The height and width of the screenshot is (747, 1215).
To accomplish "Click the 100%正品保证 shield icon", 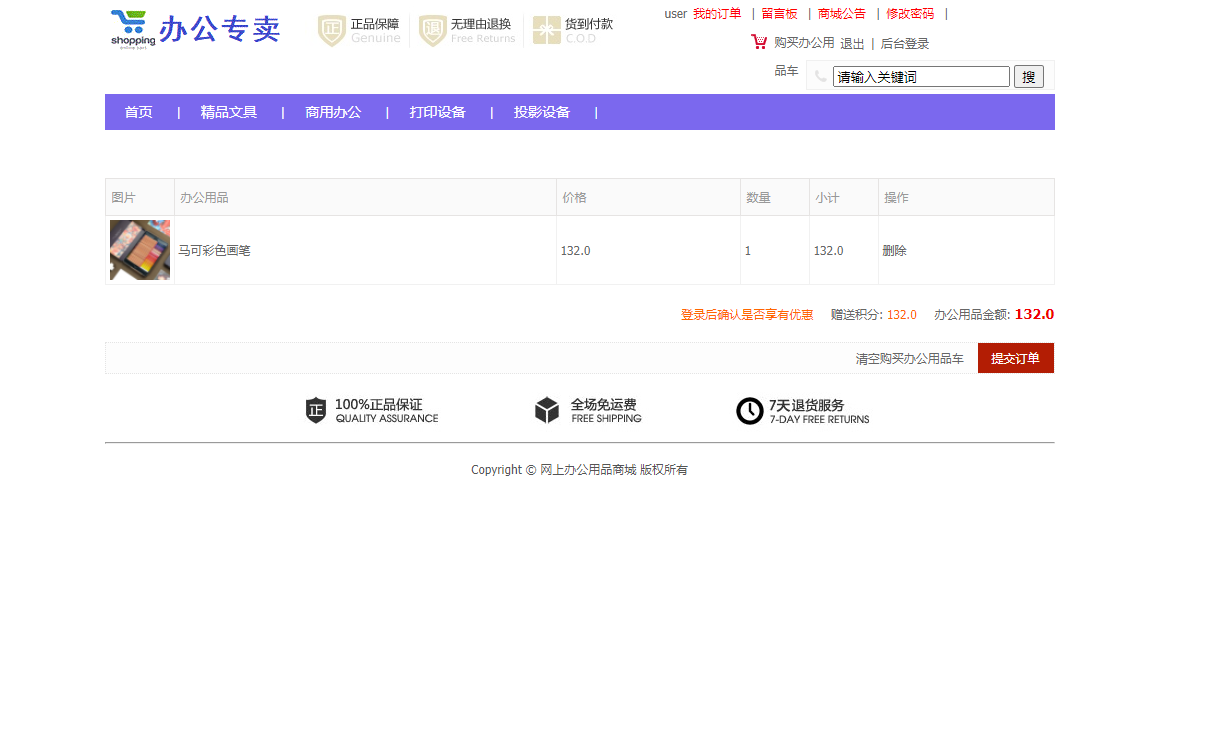I will point(315,409).
